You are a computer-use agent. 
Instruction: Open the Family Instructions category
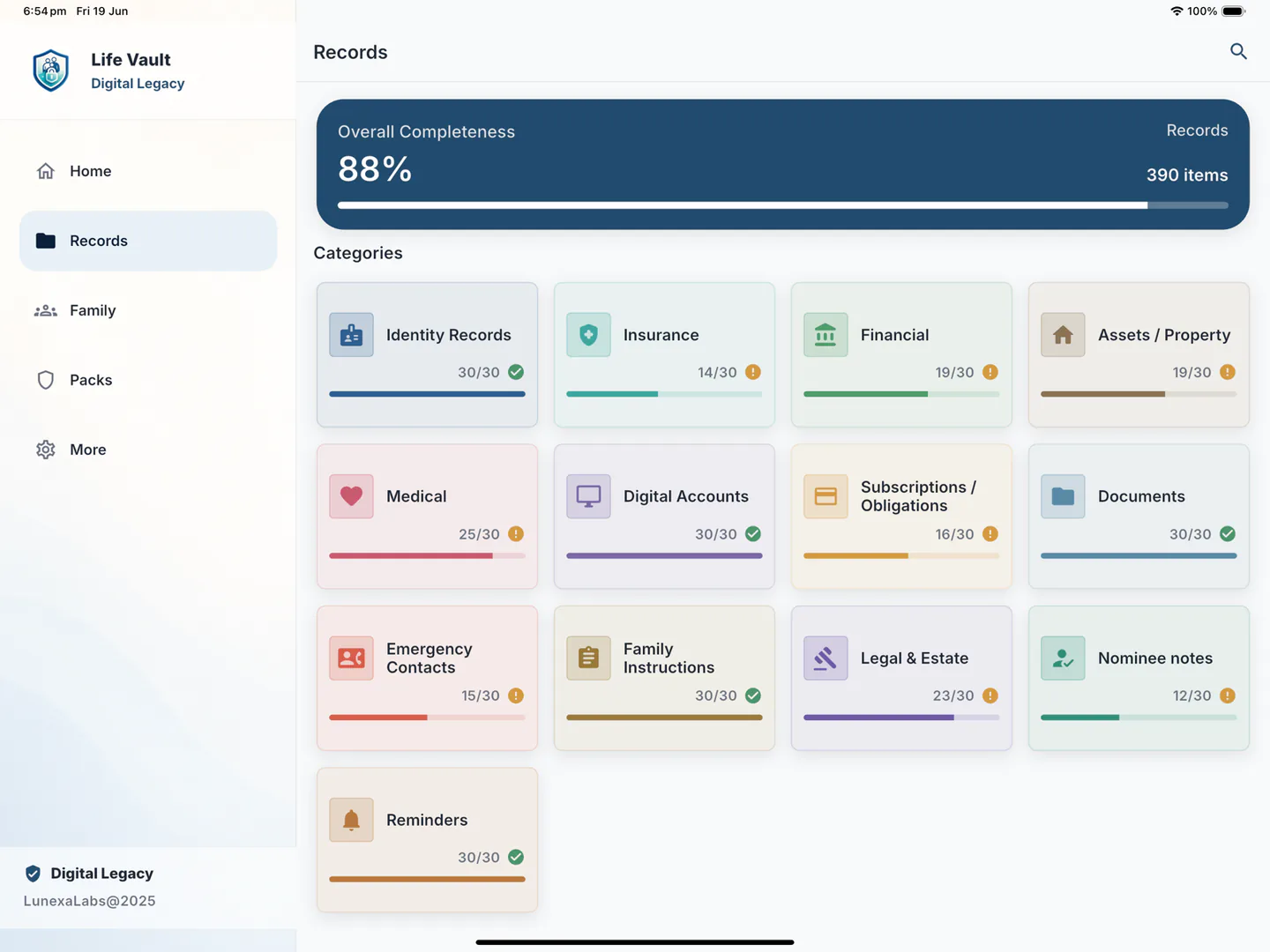click(x=664, y=678)
